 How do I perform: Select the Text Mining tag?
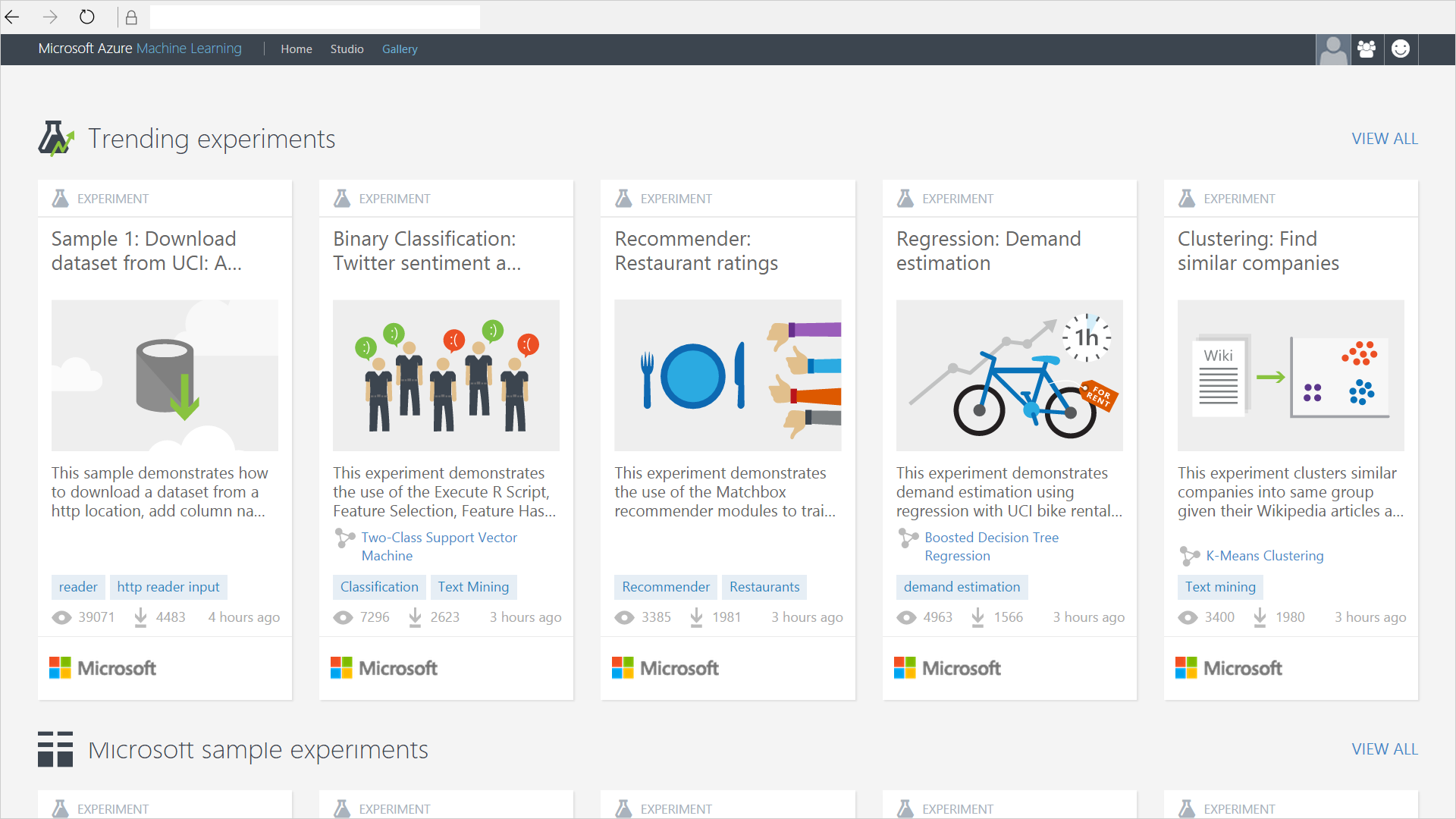(x=473, y=587)
